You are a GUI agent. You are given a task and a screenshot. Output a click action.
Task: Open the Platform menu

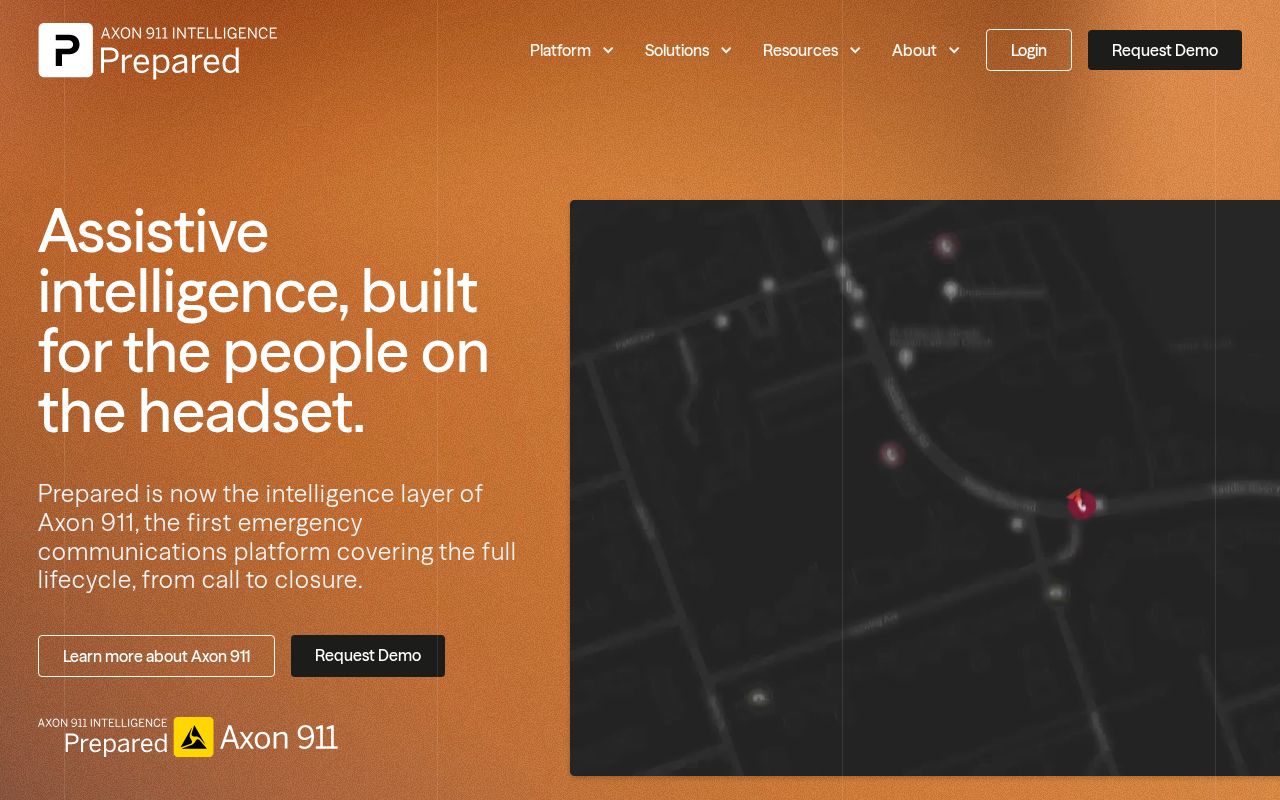click(560, 50)
